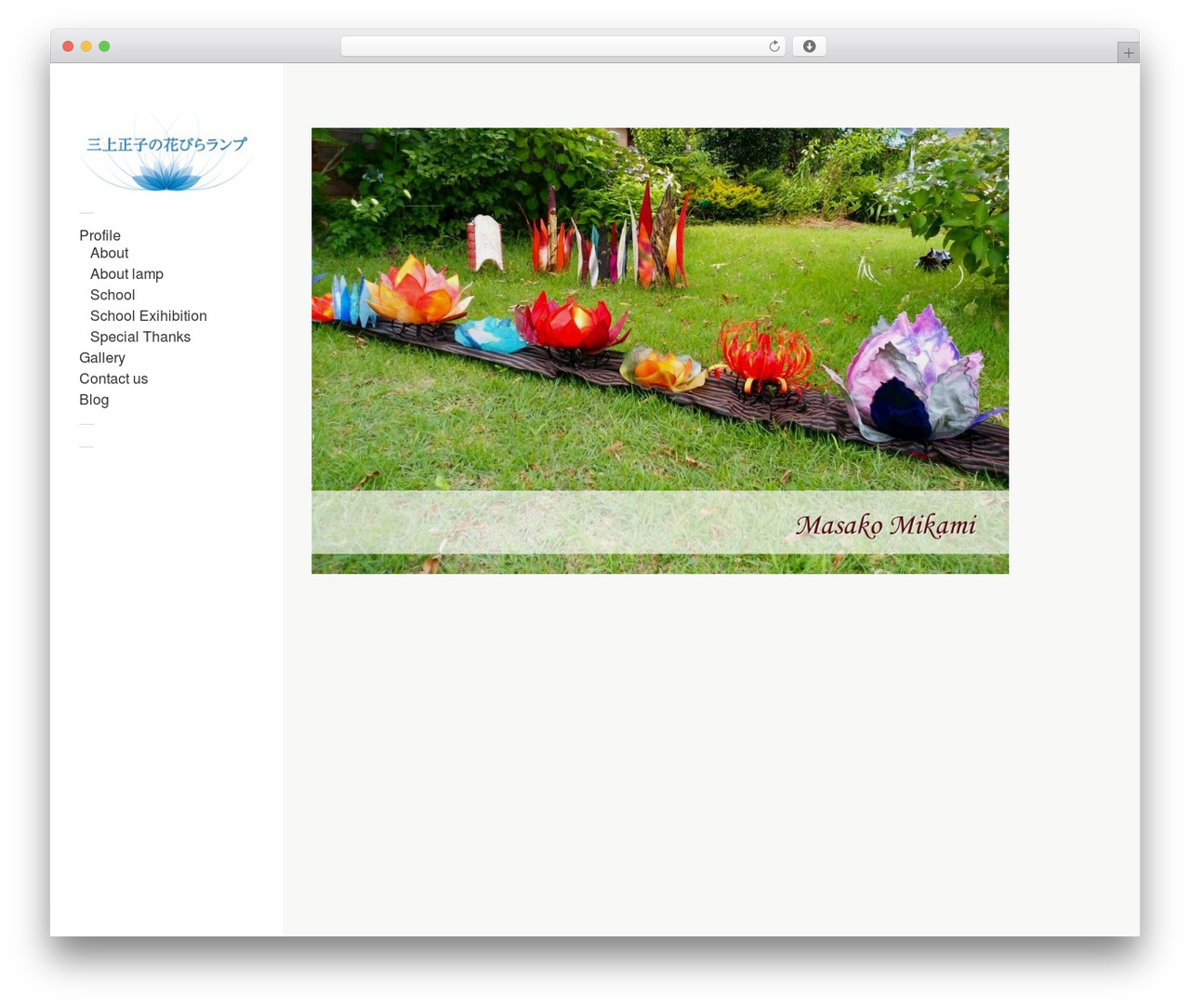The width and height of the screenshot is (1190, 1008).
Task: Open the About lamp page
Action: click(126, 274)
